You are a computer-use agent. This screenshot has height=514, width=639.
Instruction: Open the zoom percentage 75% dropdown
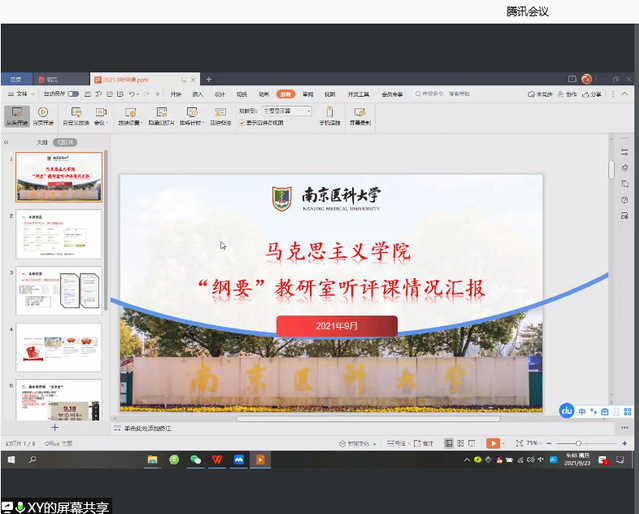coord(533,443)
